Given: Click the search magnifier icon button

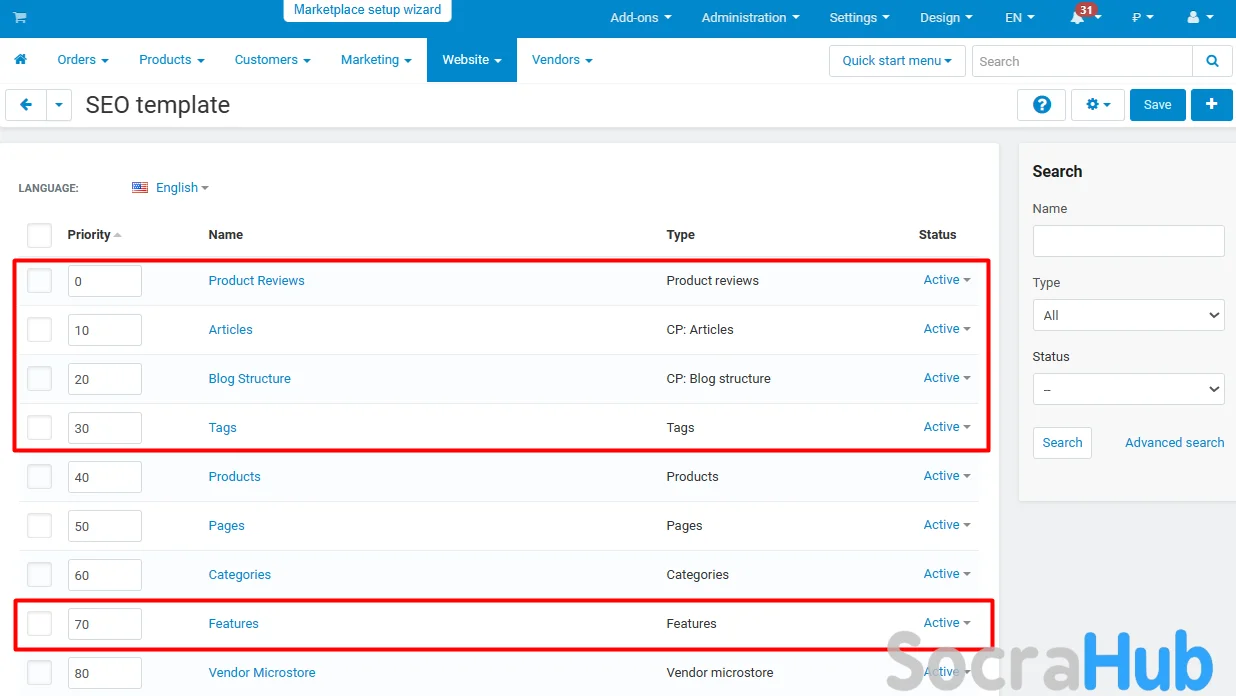Looking at the screenshot, I should point(1212,61).
